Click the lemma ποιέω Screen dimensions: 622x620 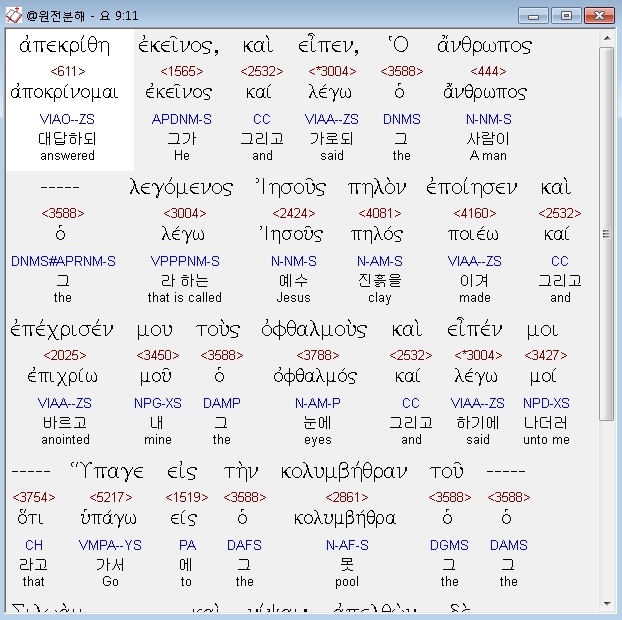[473, 235]
